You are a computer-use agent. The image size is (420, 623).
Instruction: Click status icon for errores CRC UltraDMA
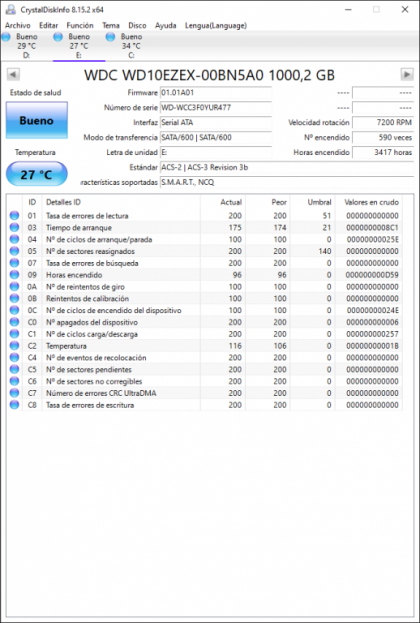coord(14,393)
